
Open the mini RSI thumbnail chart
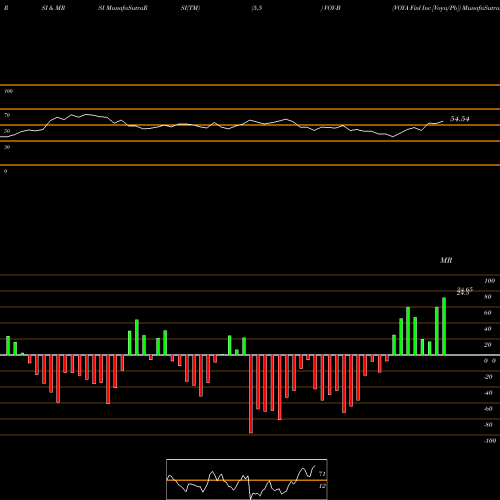(x=247, y=479)
